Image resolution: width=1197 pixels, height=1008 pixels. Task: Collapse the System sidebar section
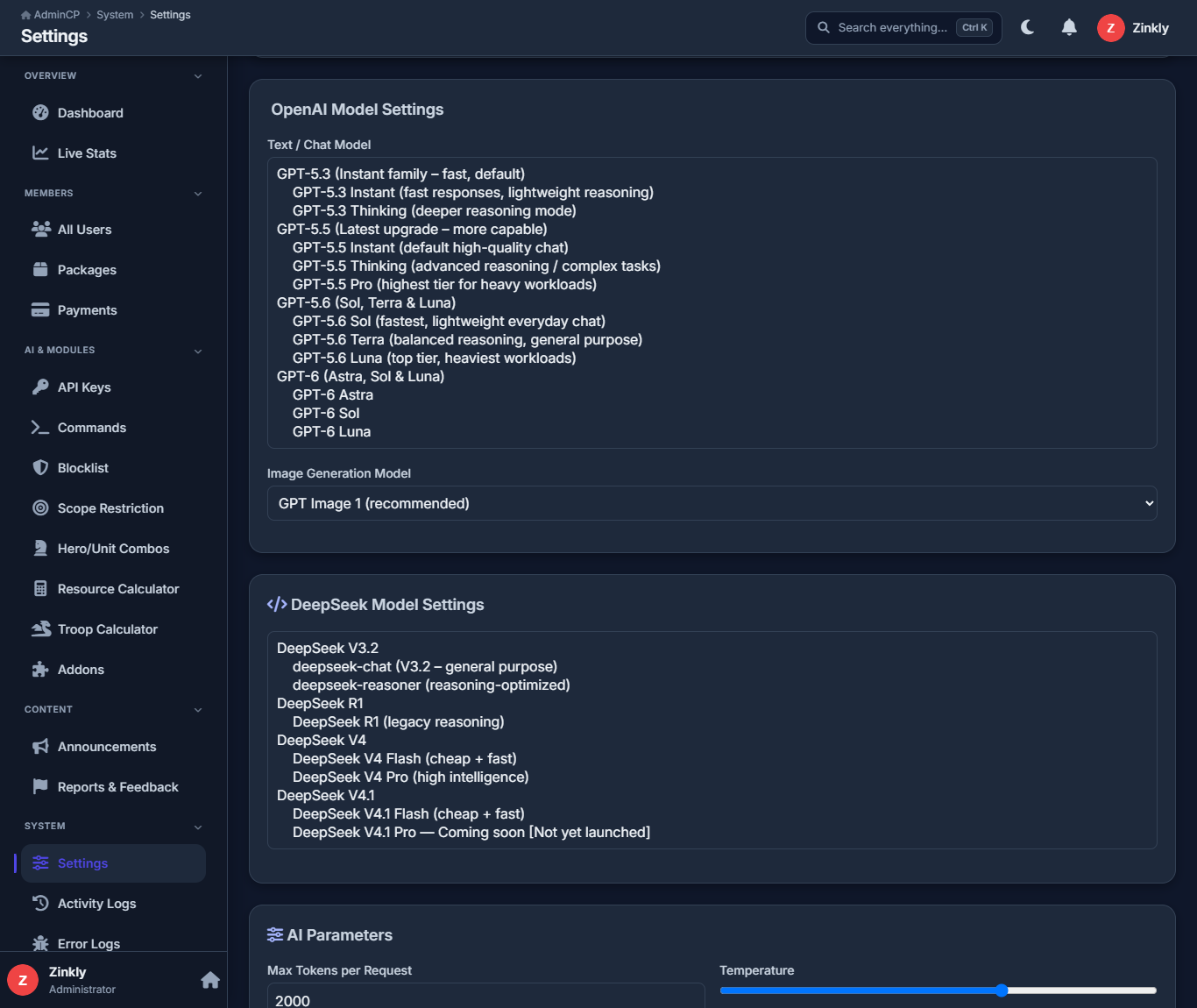[x=198, y=827]
